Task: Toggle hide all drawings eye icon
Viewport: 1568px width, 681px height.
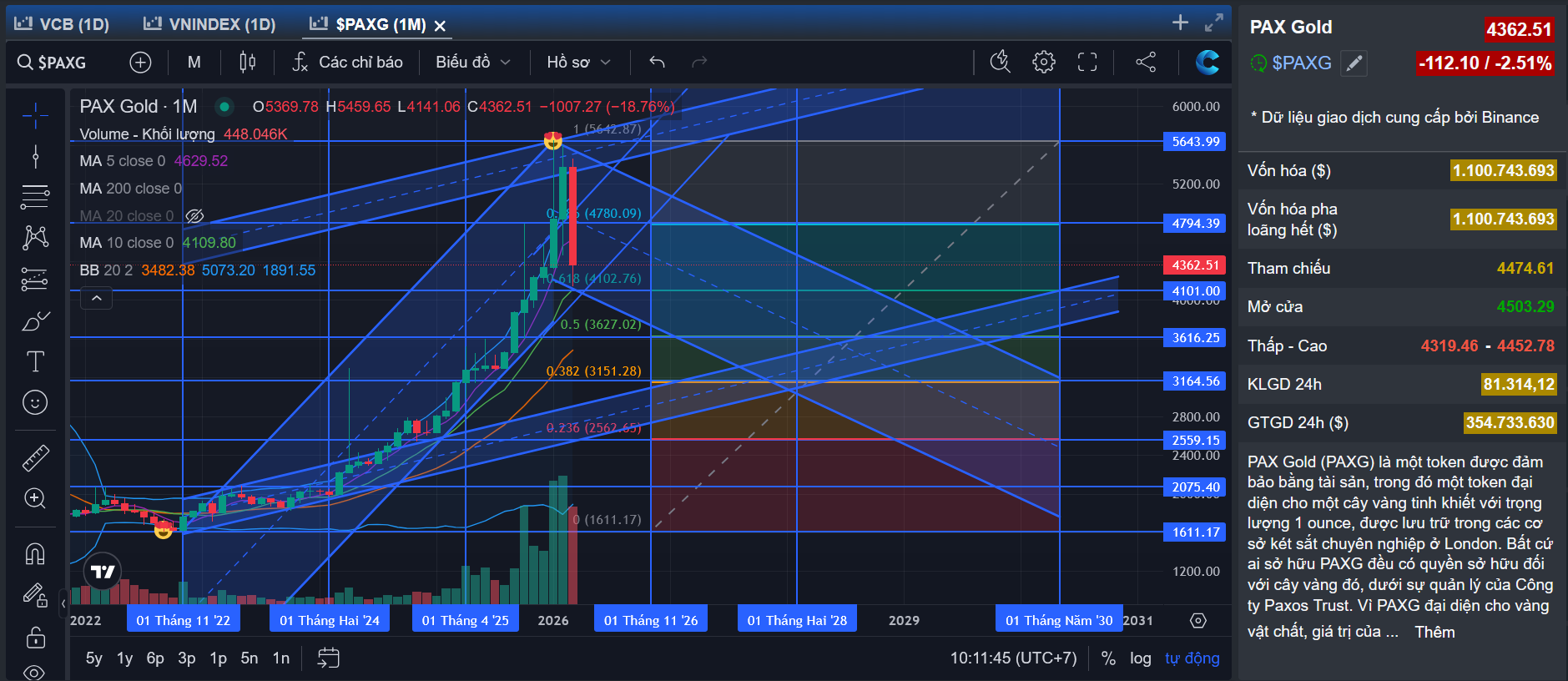Action: 34,672
